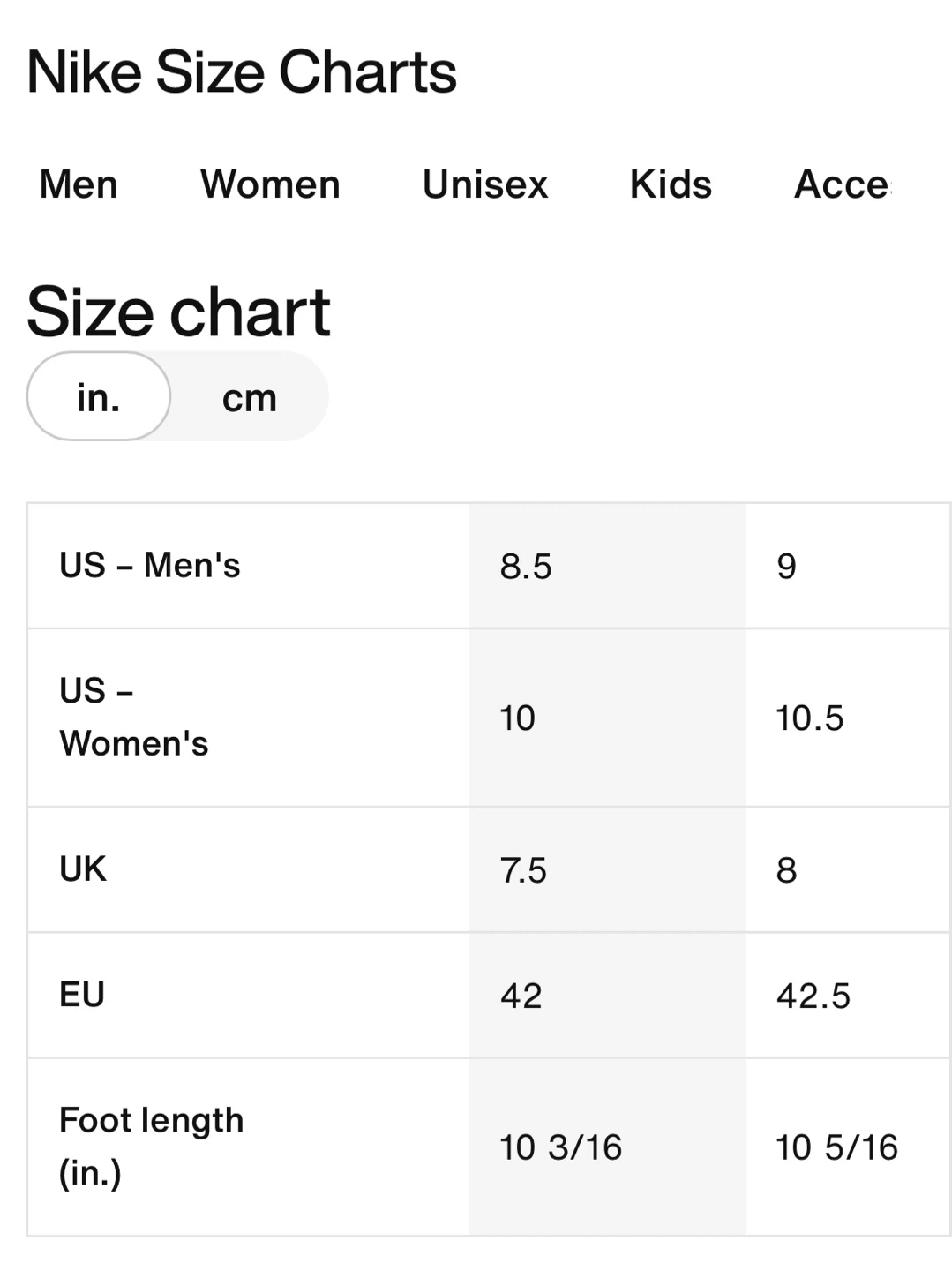Image resolution: width=952 pixels, height=1271 pixels.
Task: Click the US Men's row header
Action: coord(150,566)
